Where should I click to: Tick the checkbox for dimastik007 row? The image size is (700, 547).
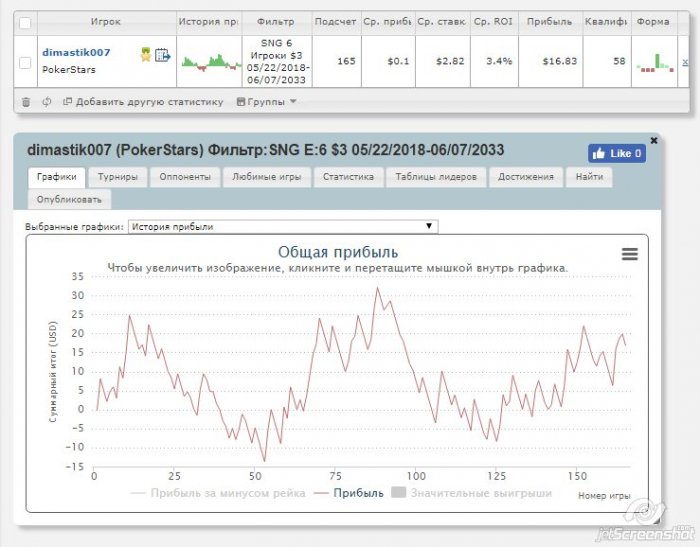click(25, 63)
